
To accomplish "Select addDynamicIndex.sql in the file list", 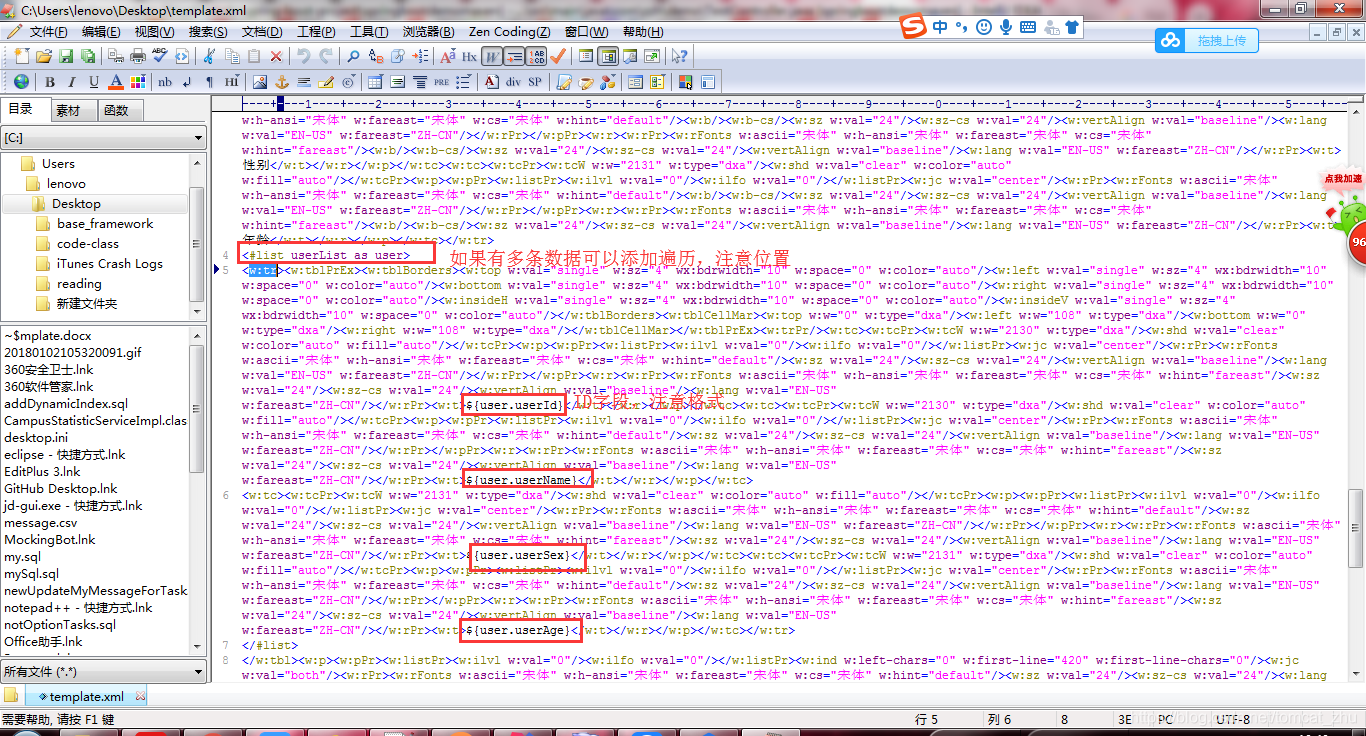I will [x=66, y=404].
